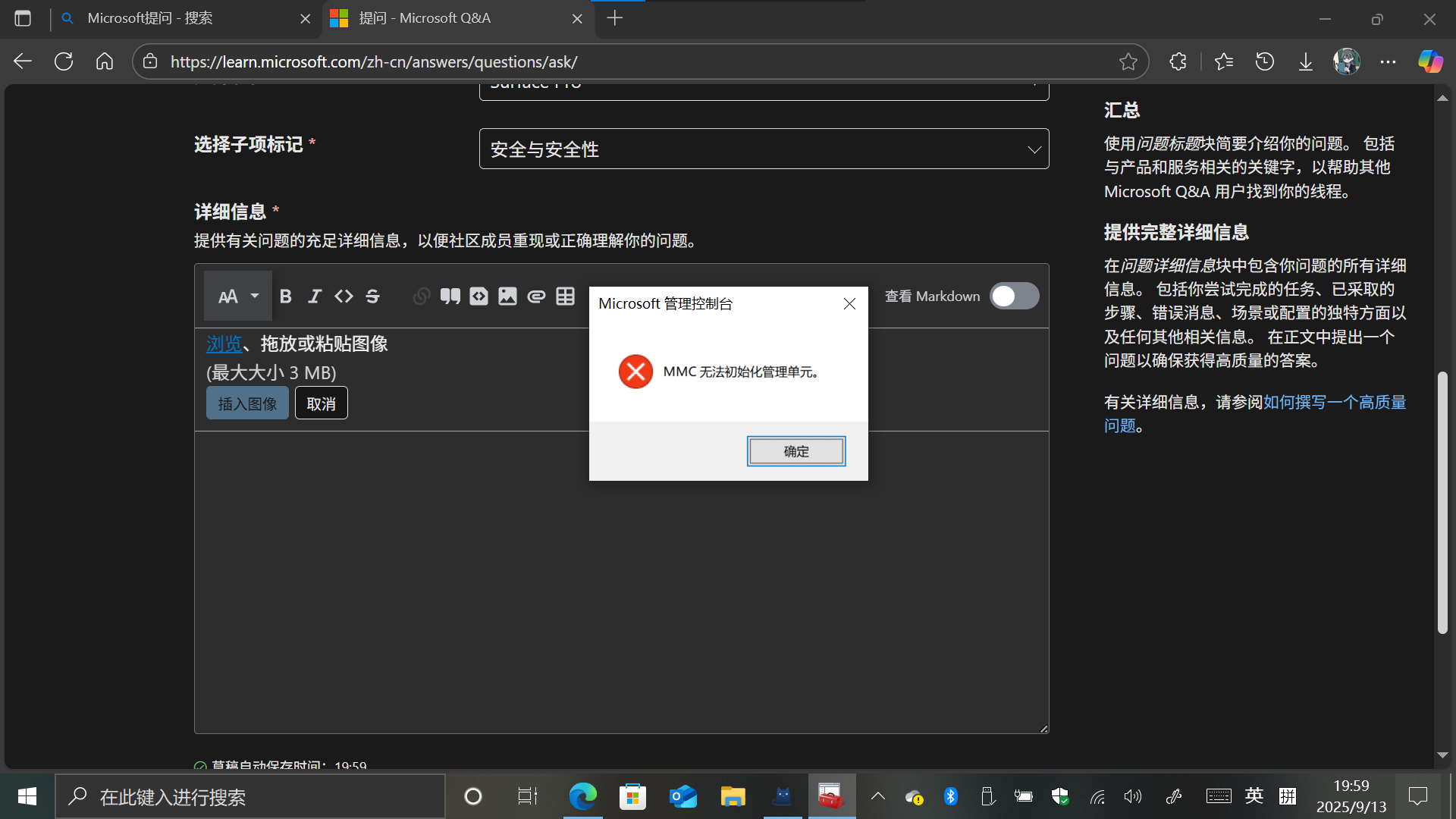
Task: Open the volume control tray icon
Action: (x=1133, y=796)
